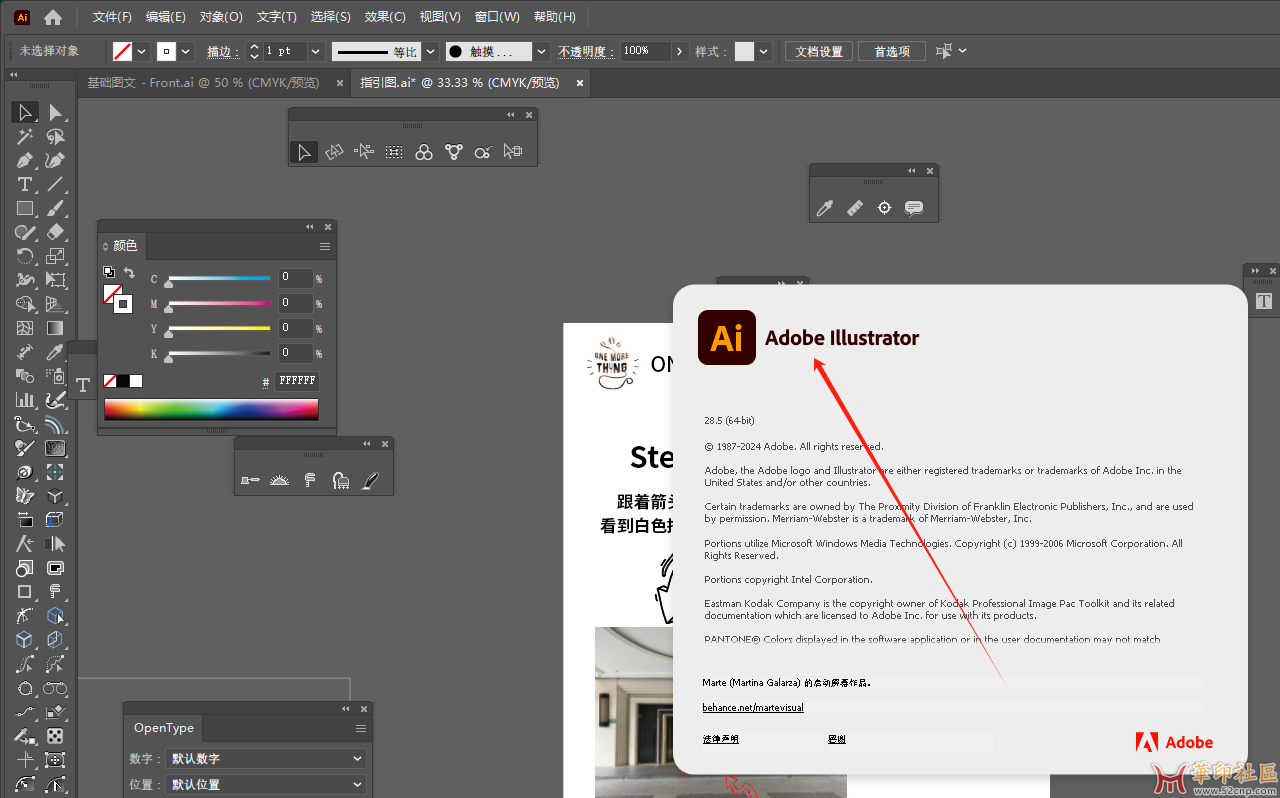The width and height of the screenshot is (1280, 798).
Task: Choose the Rectangle tool
Action: click(25, 208)
